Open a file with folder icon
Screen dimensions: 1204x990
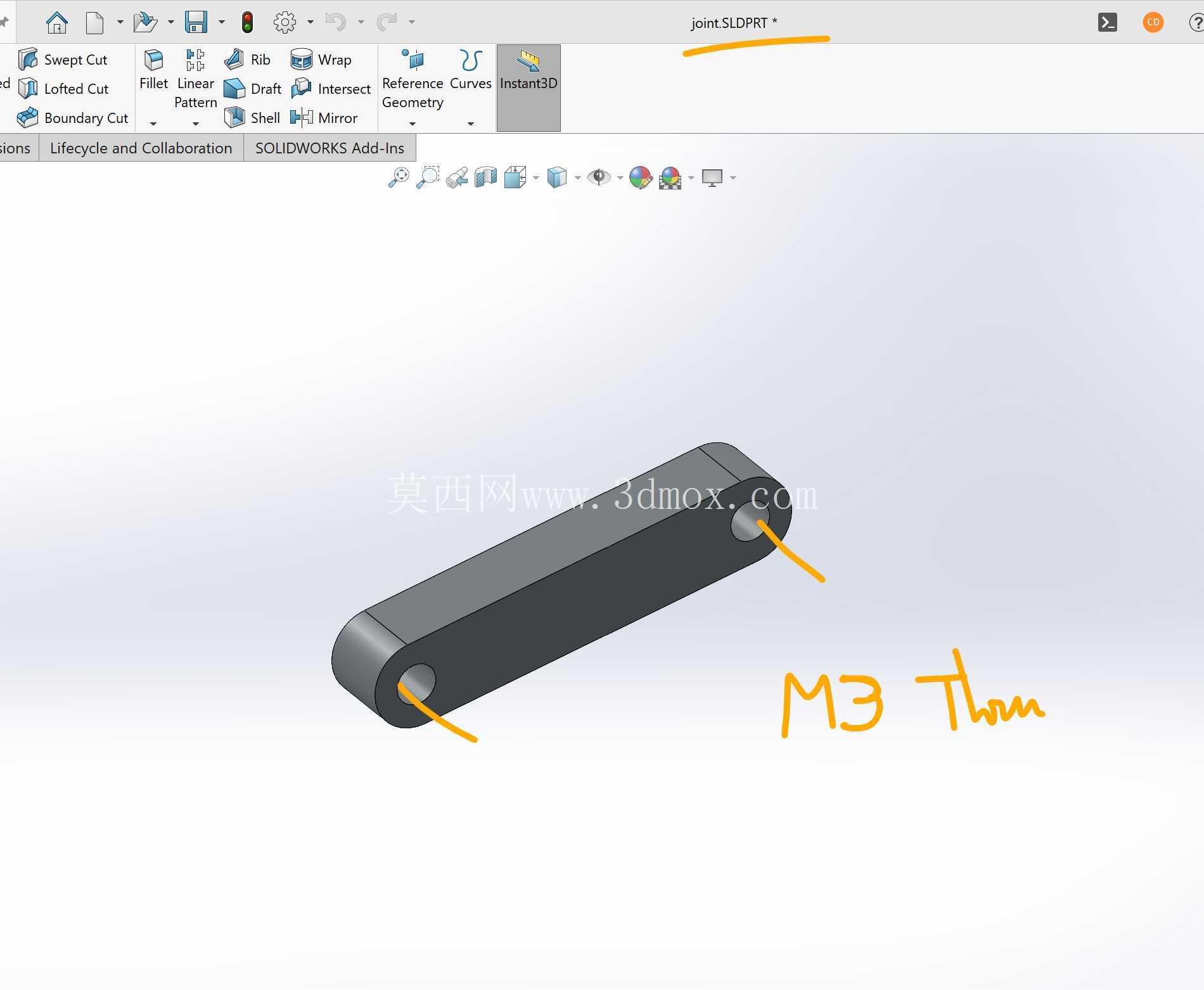[145, 22]
